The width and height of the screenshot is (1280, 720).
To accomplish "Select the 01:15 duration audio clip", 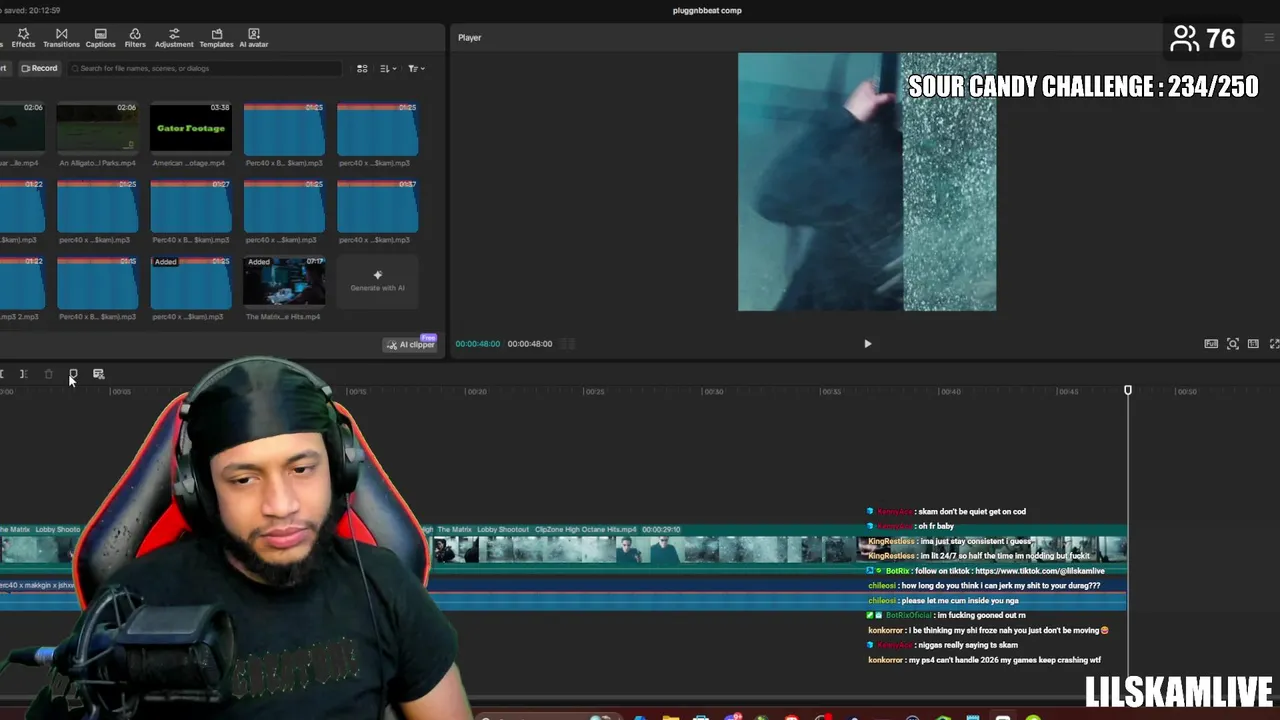I will [97, 282].
